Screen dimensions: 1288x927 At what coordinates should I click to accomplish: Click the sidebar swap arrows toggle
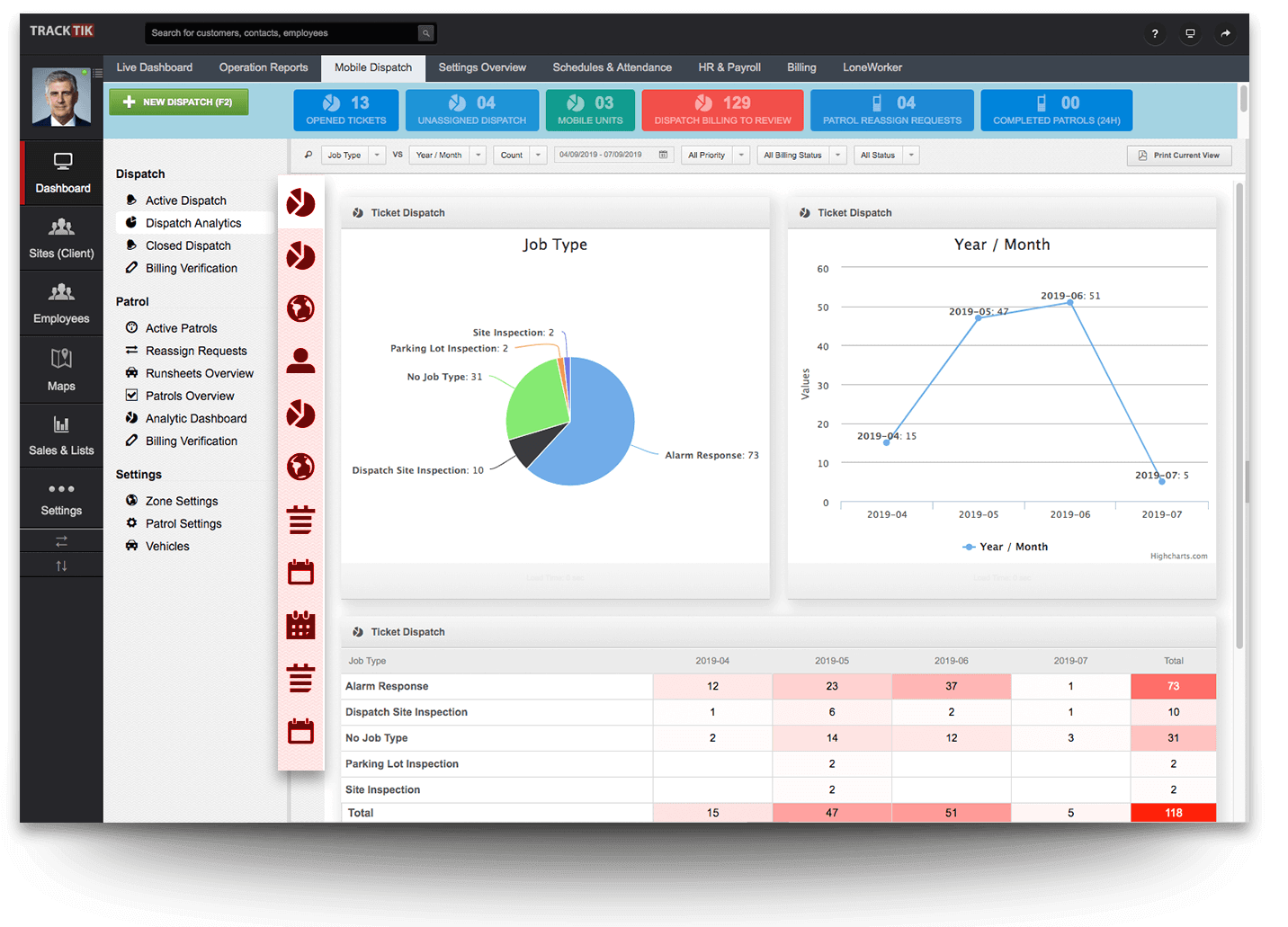61,541
